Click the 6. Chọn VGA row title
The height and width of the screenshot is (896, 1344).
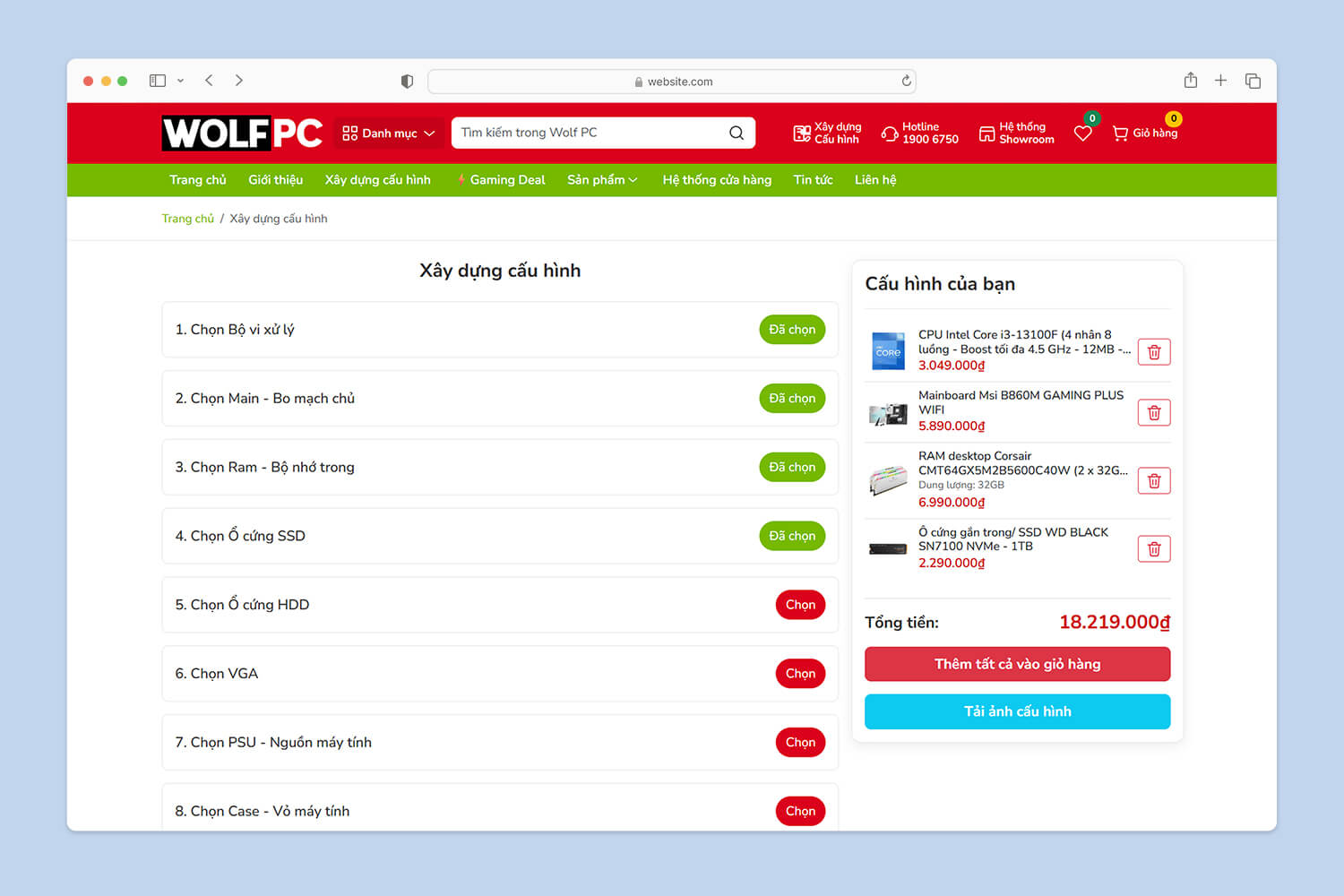coord(217,674)
